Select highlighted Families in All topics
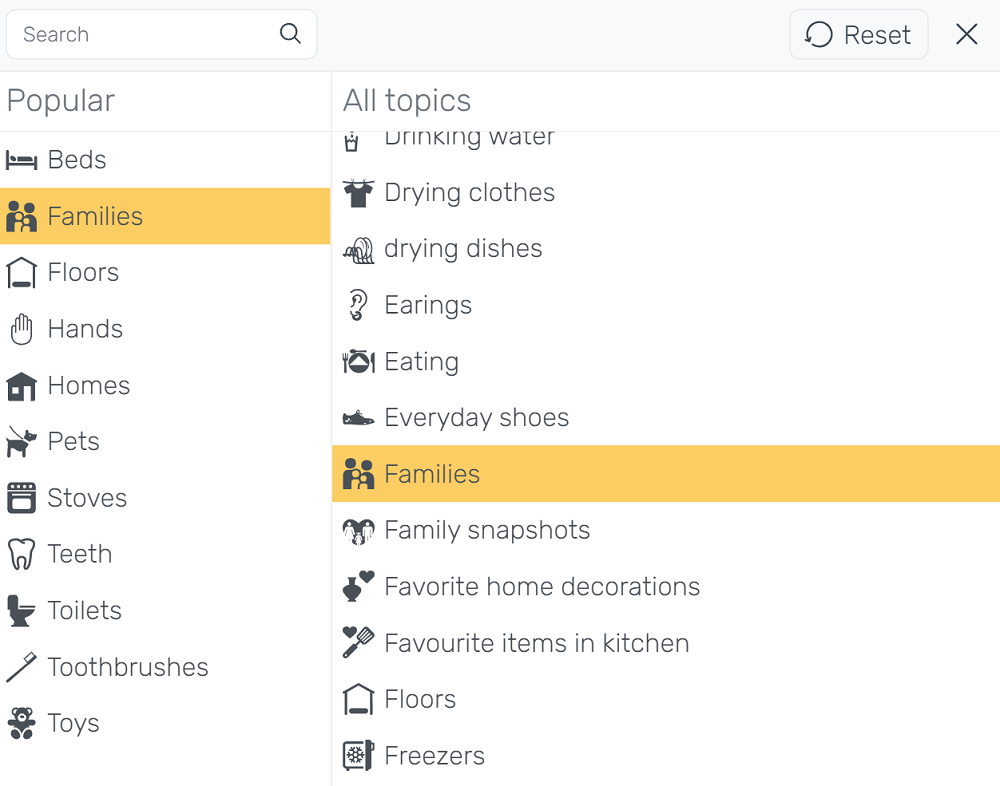The width and height of the screenshot is (1000, 786). tap(666, 474)
